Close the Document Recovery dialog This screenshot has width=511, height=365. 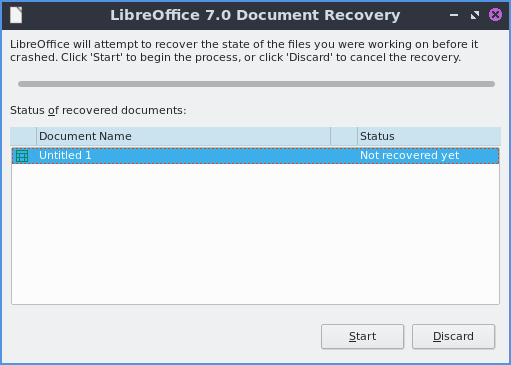(495, 15)
